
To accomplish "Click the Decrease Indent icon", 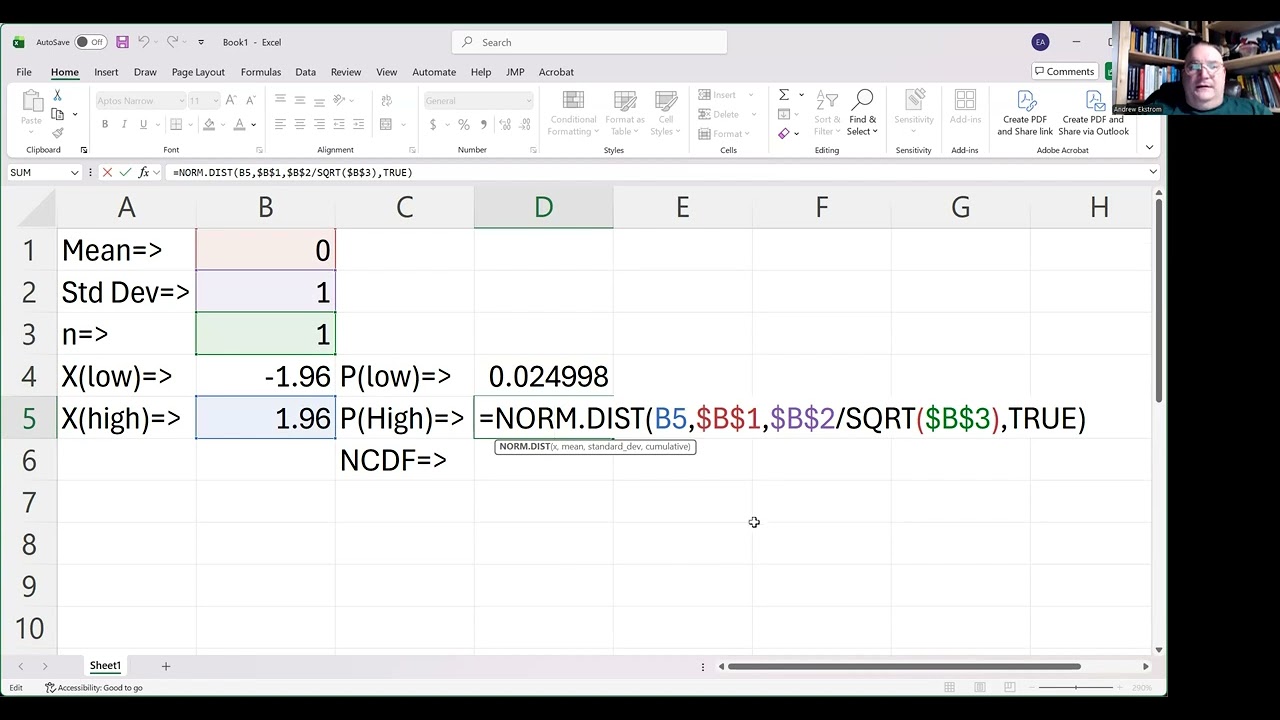I will tap(339, 124).
